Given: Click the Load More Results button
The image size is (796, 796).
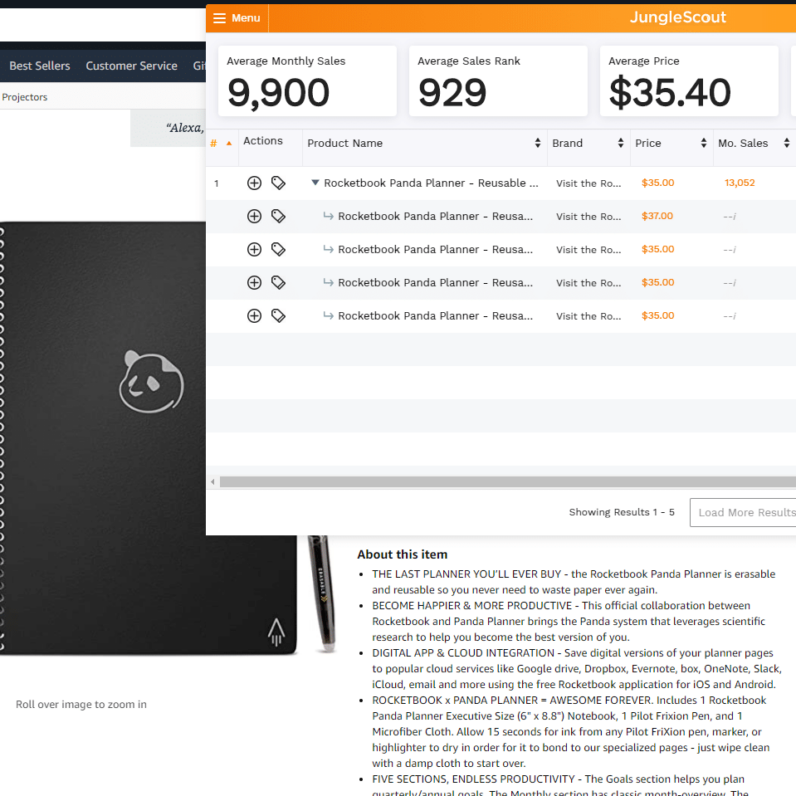Looking at the screenshot, I should [745, 512].
